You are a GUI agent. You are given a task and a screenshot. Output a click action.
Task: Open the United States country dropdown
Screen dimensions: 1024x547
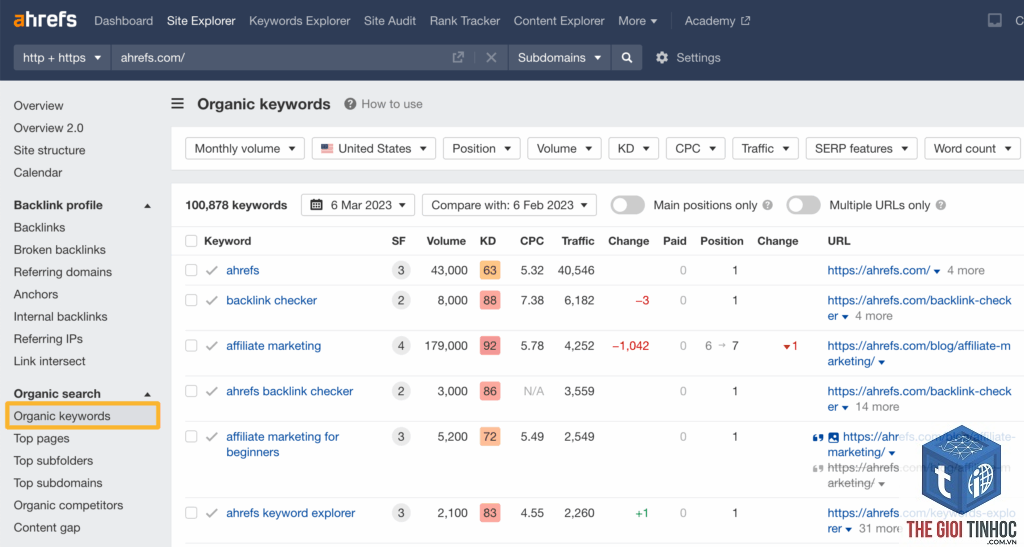pyautogui.click(x=374, y=149)
